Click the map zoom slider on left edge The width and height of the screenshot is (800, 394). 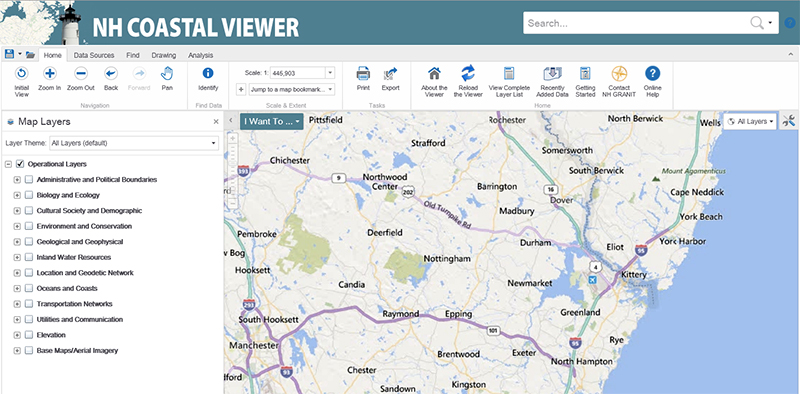pyautogui.click(x=233, y=171)
